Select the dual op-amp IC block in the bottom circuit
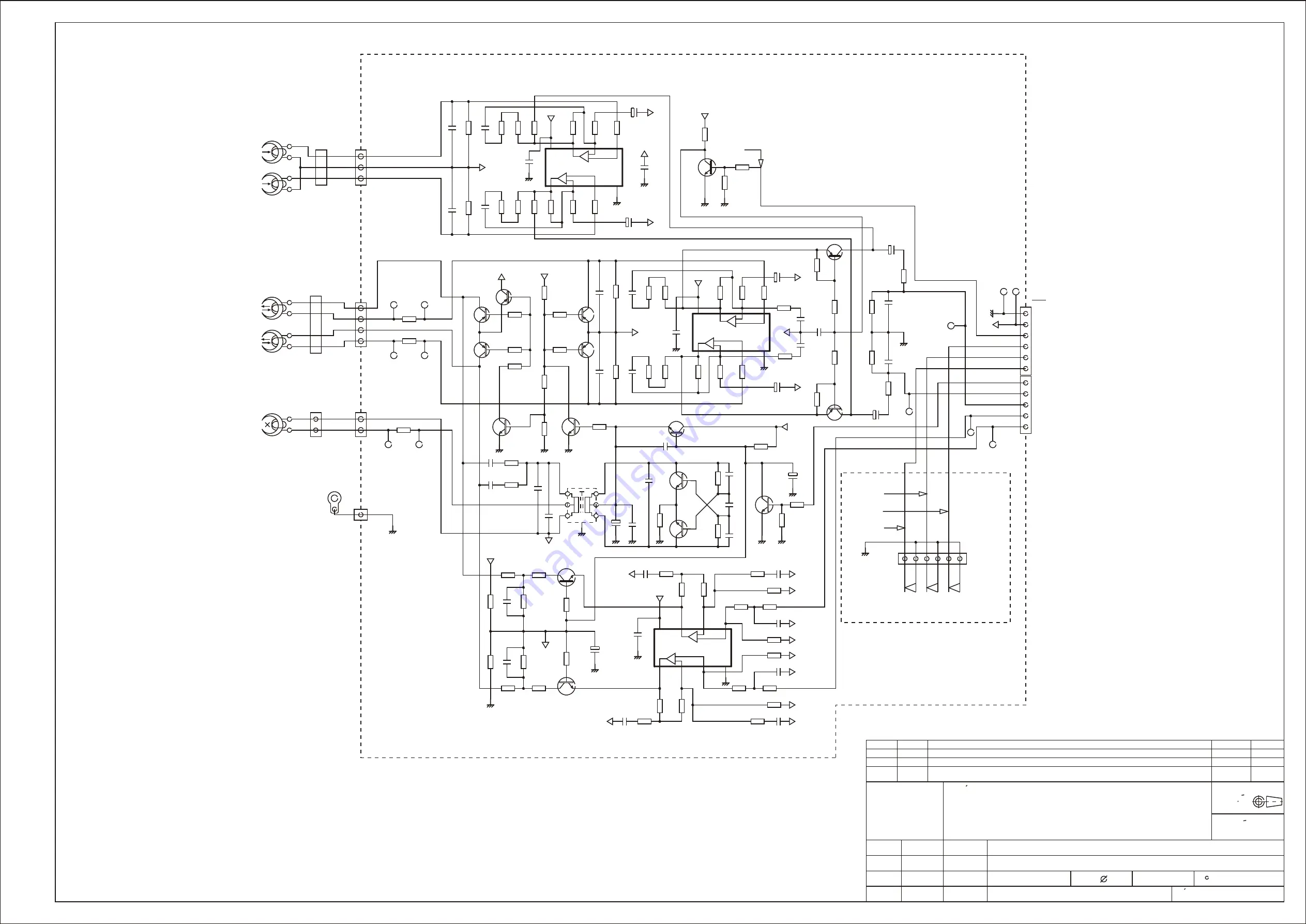Image resolution: width=1306 pixels, height=924 pixels. 692,647
